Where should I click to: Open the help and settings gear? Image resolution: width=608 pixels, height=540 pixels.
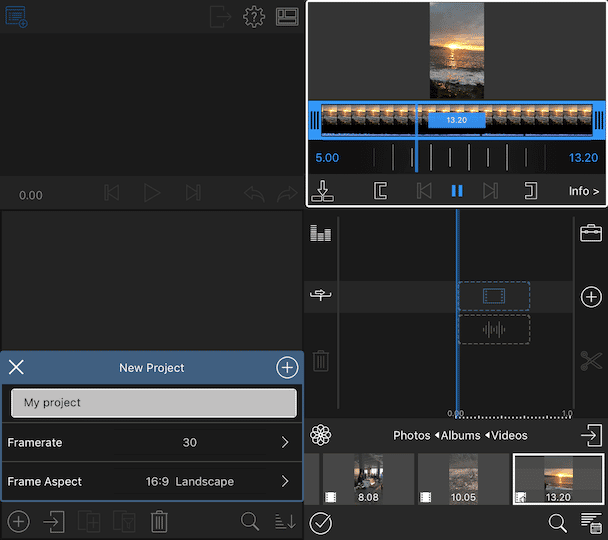(254, 17)
